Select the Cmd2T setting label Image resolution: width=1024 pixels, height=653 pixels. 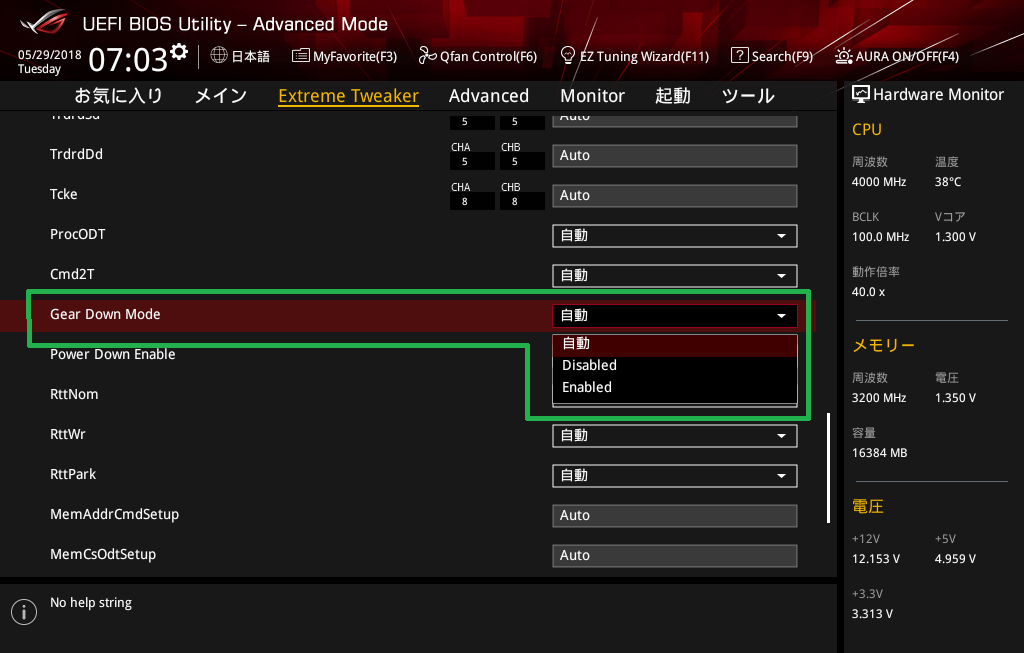[72, 274]
